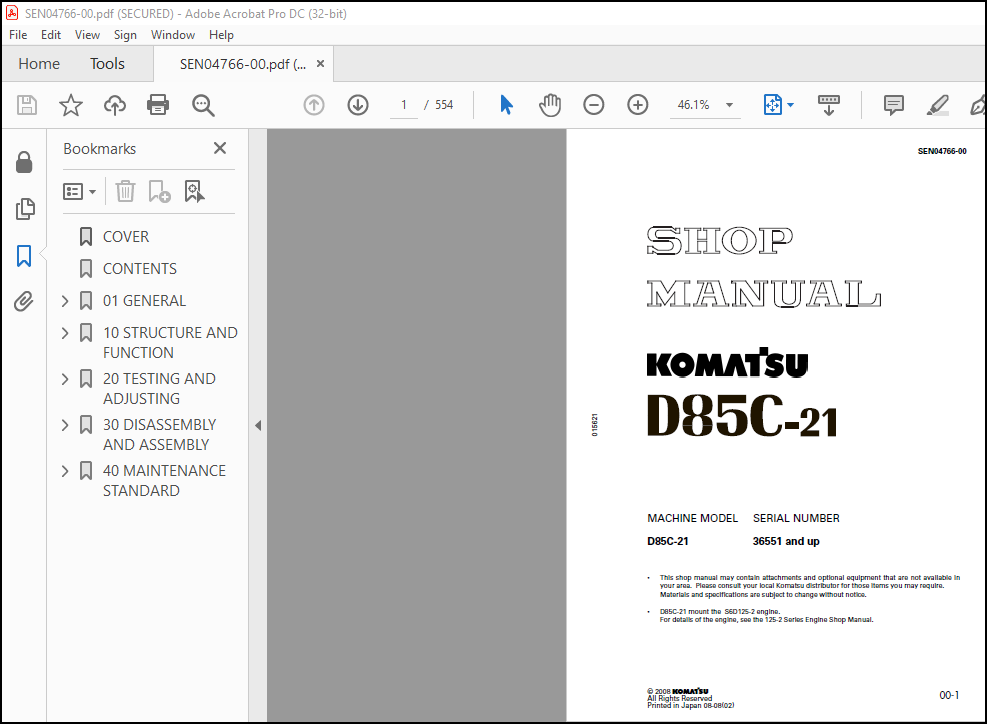Viewport: 987px width, 724px height.
Task: Switch to the Tools tab
Action: point(107,64)
